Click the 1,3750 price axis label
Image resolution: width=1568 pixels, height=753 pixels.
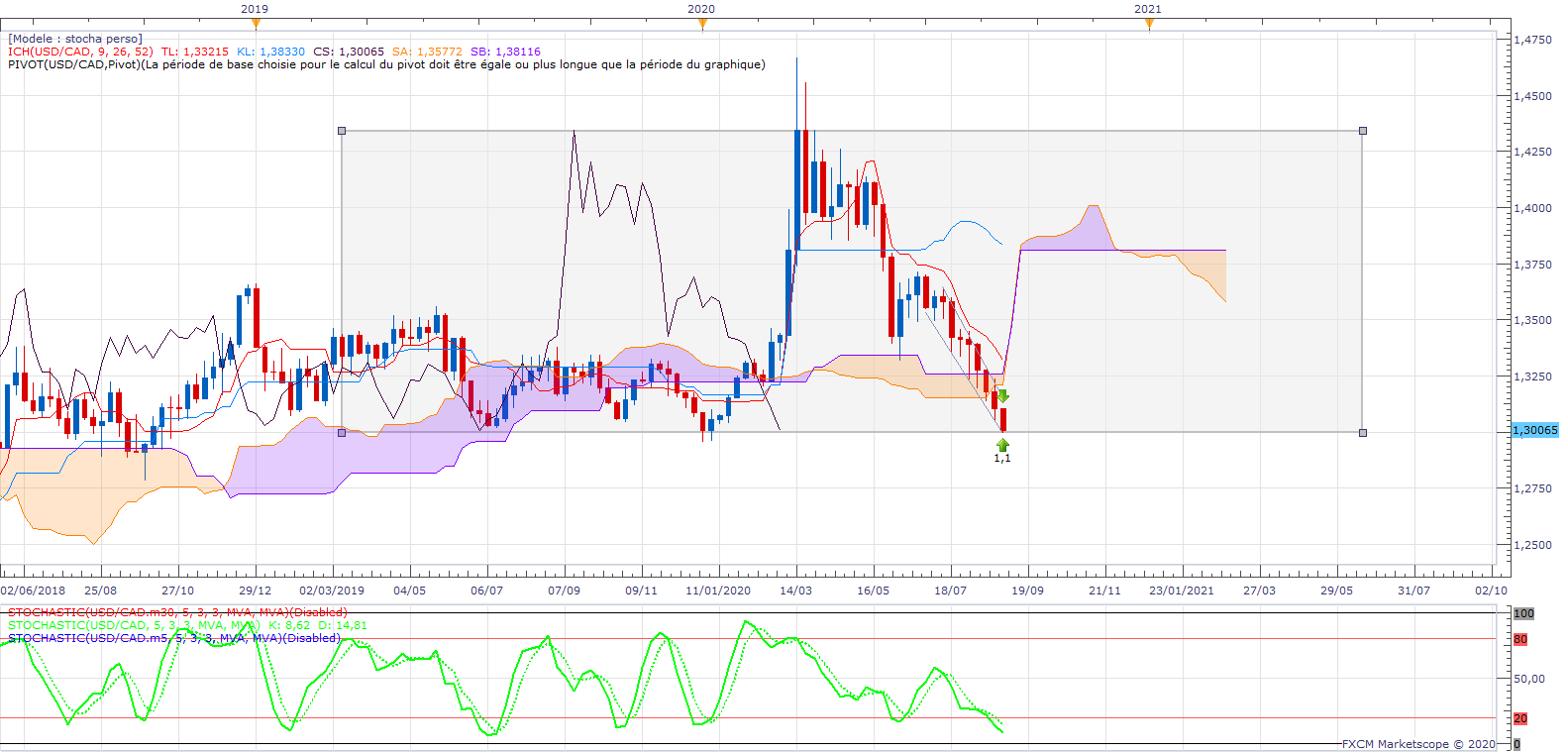[x=1533, y=265]
